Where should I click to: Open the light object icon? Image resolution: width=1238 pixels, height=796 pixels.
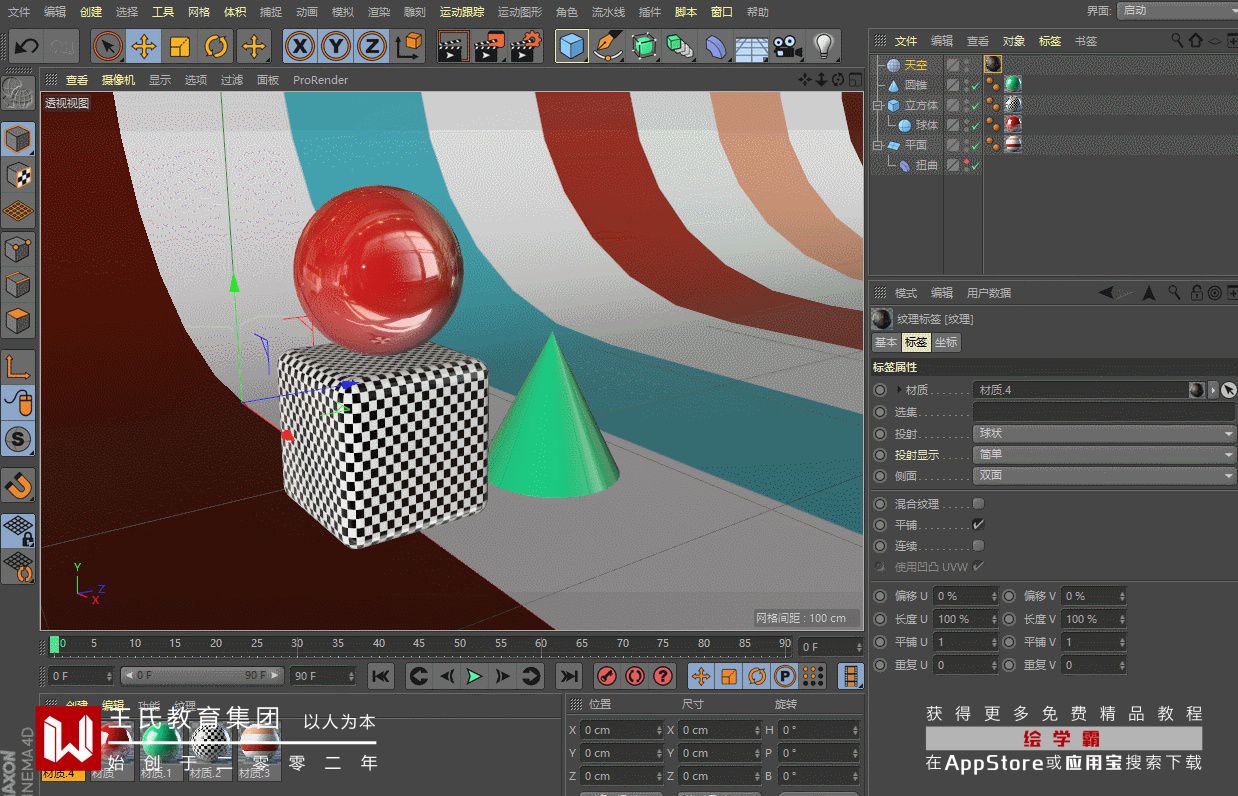[823, 46]
